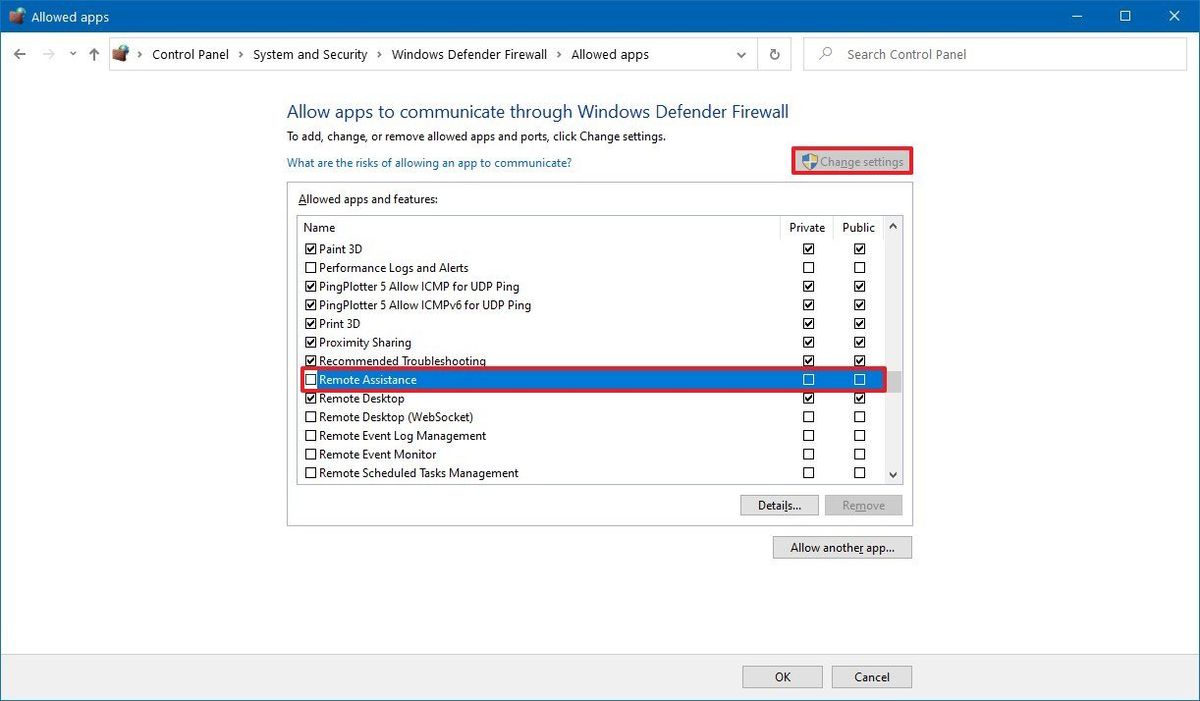Click the Allow another app button
The image size is (1200, 701).
[841, 547]
